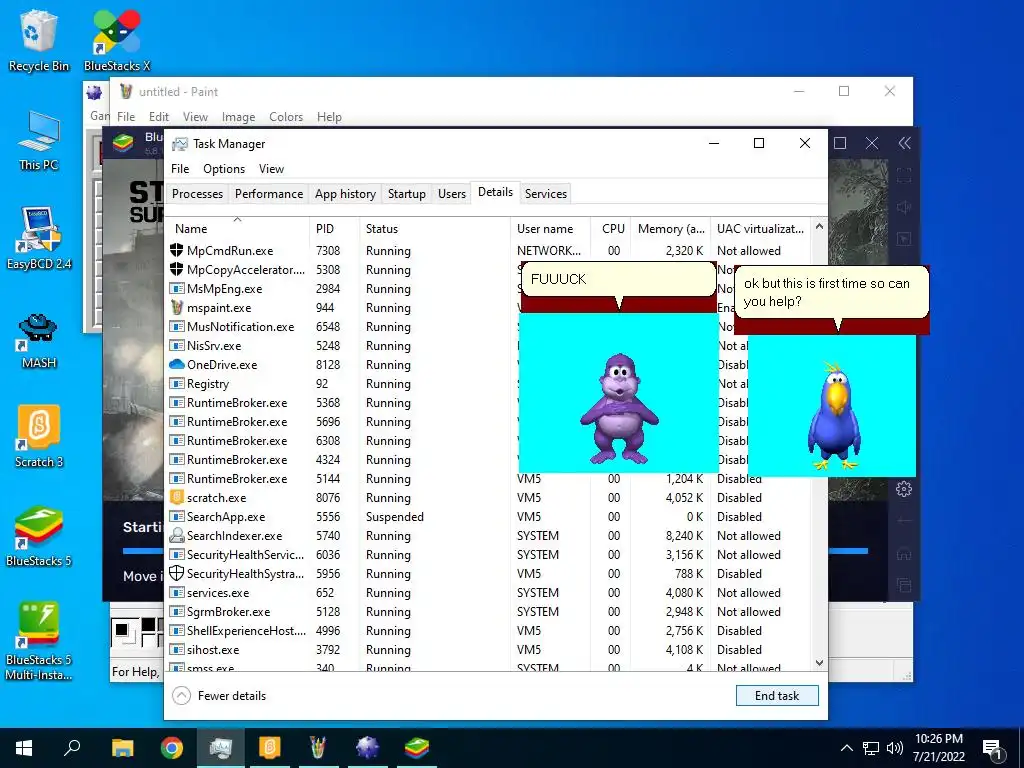Switch to the App history tab
The width and height of the screenshot is (1024, 768).
(345, 194)
